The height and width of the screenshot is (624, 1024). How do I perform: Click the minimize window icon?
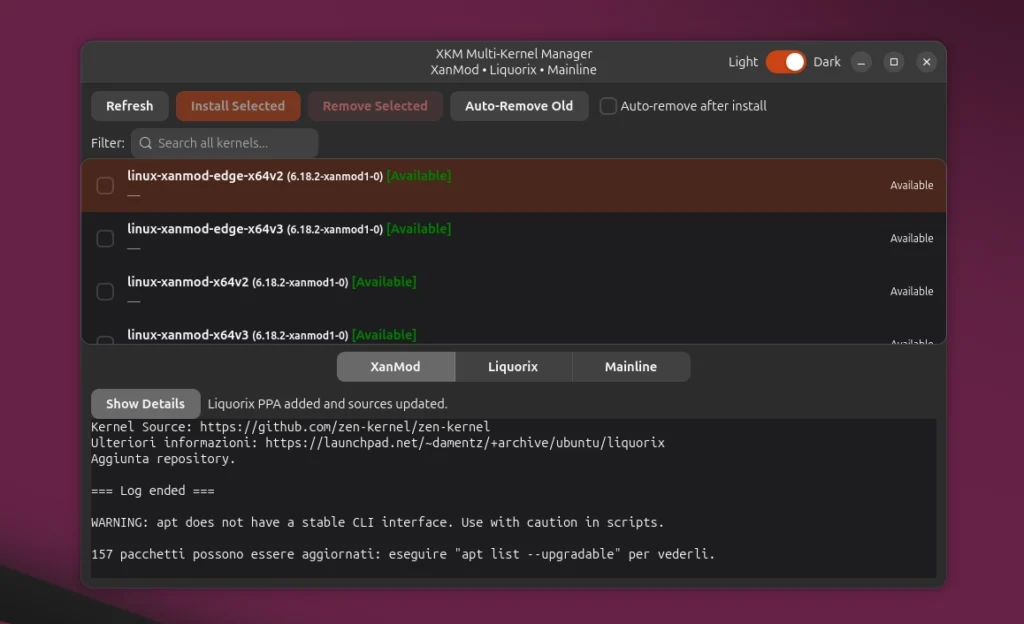click(860, 61)
